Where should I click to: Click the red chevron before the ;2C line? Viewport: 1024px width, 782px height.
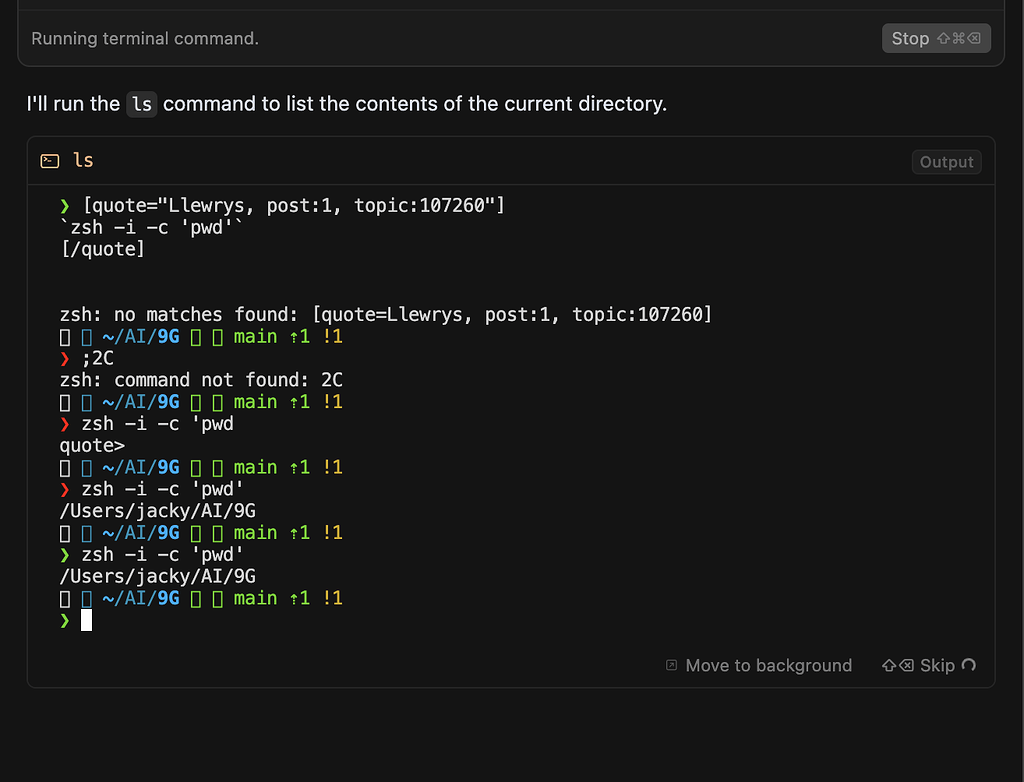point(63,358)
